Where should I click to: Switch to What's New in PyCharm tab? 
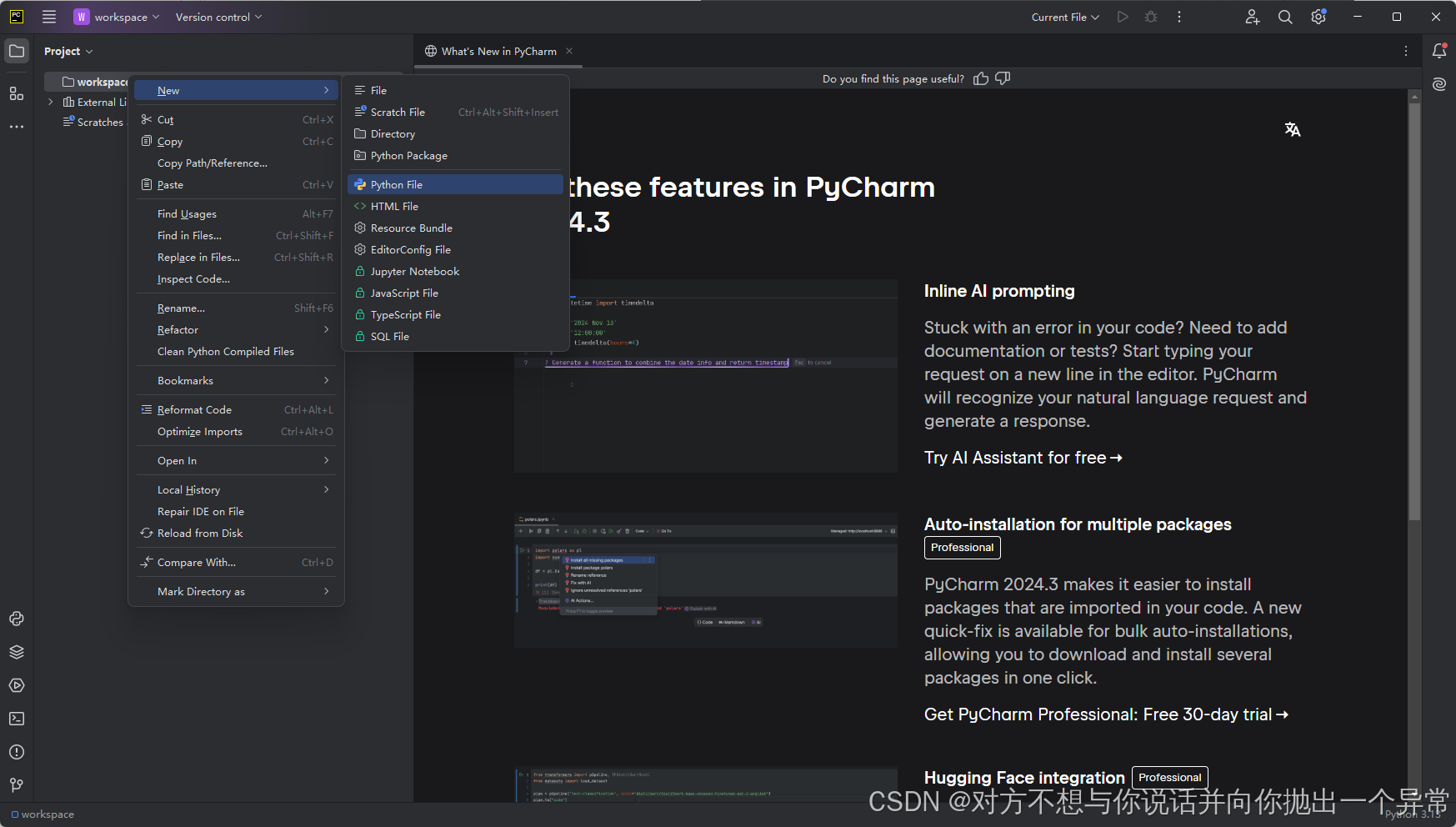coord(498,51)
